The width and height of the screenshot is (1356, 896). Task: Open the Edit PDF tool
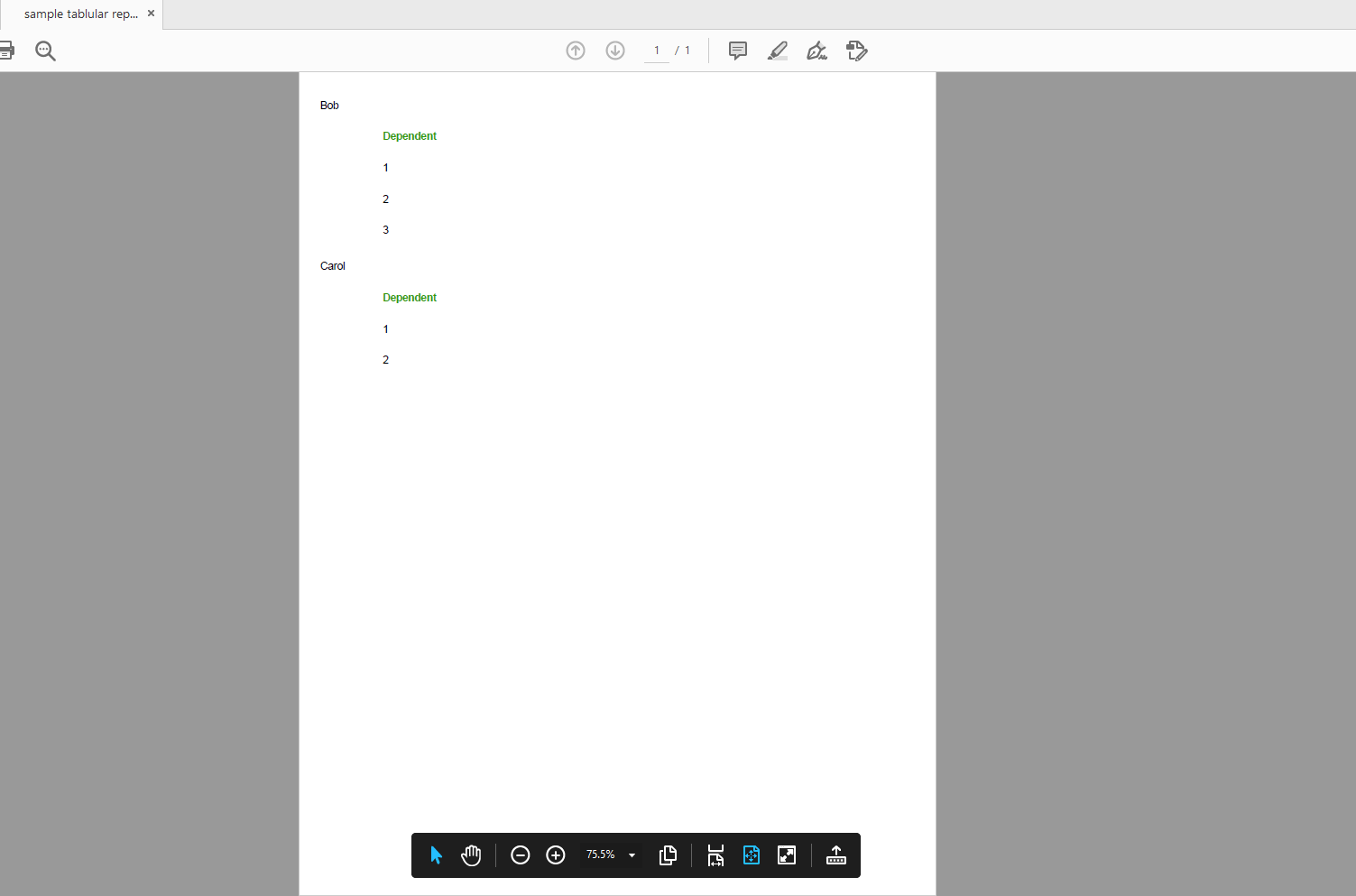click(x=857, y=51)
